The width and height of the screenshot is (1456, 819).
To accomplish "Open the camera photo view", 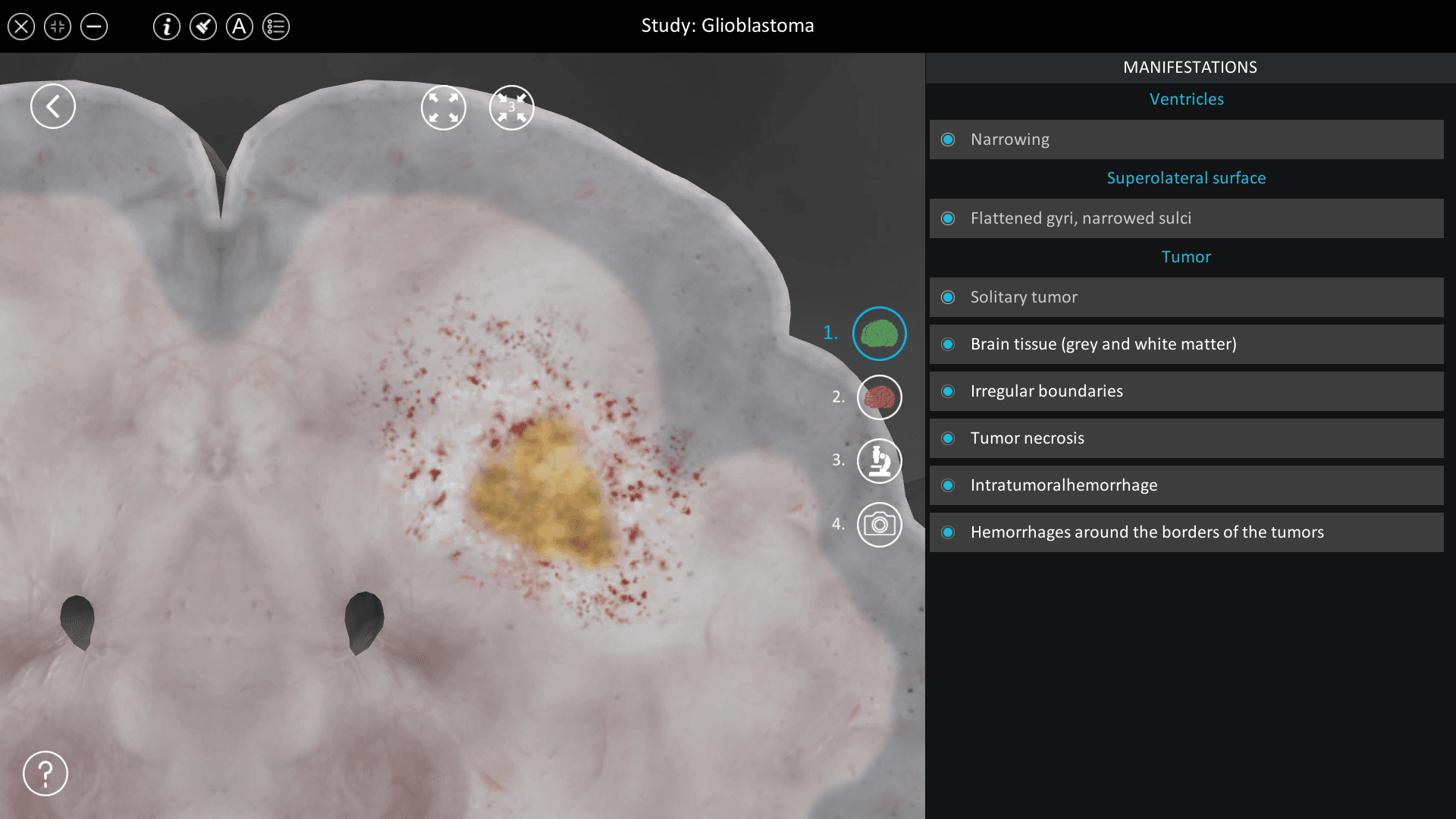I will [x=880, y=525].
